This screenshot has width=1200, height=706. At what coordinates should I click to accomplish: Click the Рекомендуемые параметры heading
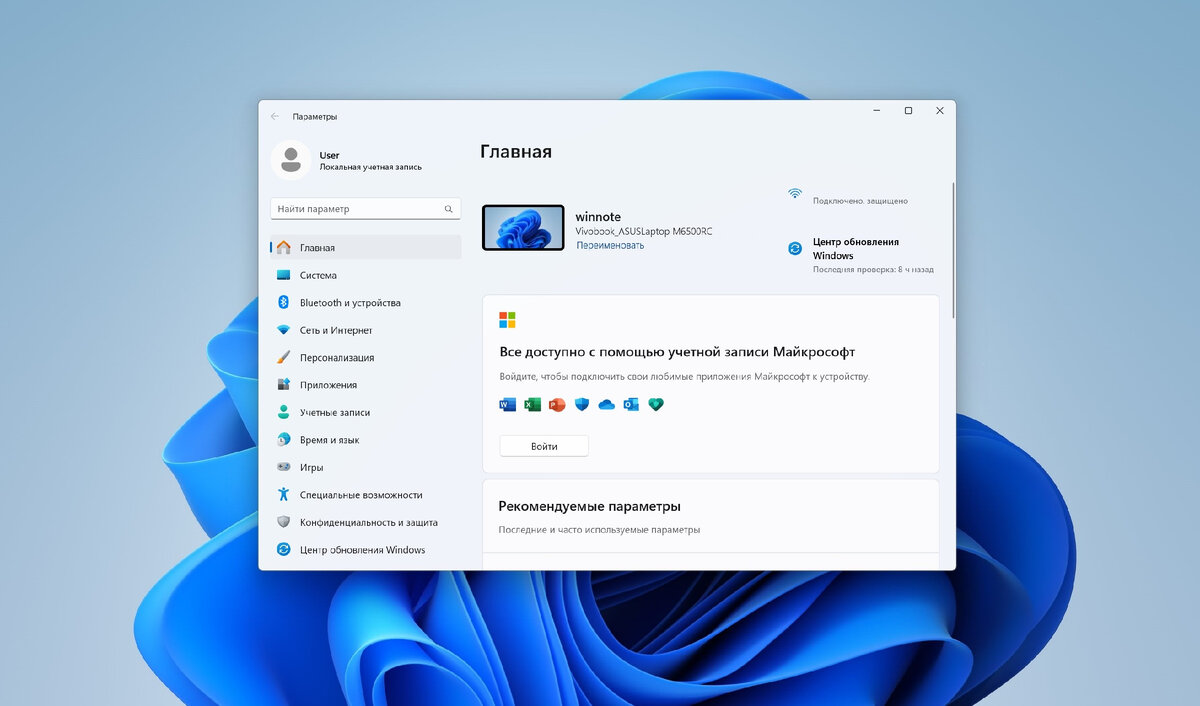[x=590, y=507]
